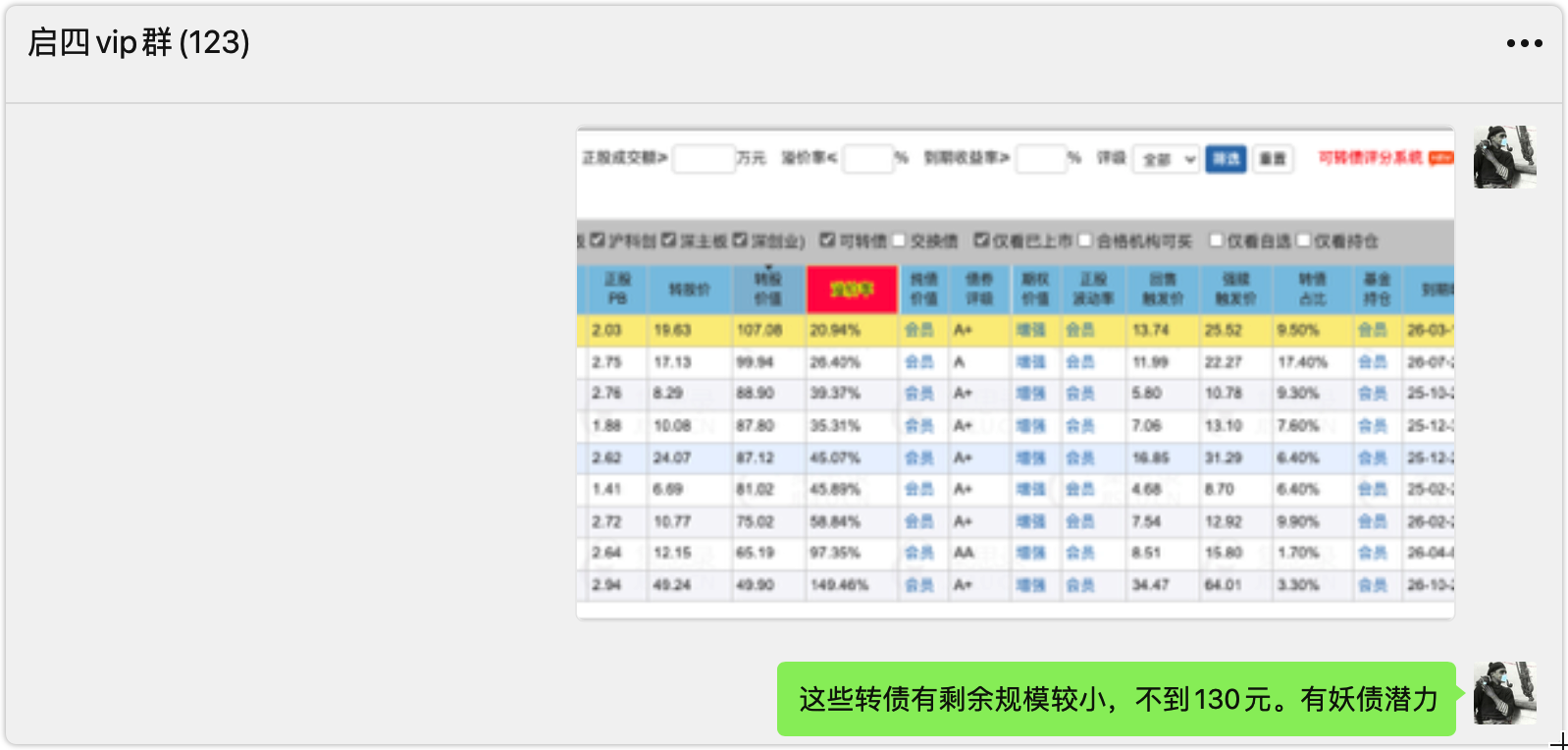Sort by the 转股价值 column header
This screenshot has width=1568, height=750.
click(x=767, y=290)
